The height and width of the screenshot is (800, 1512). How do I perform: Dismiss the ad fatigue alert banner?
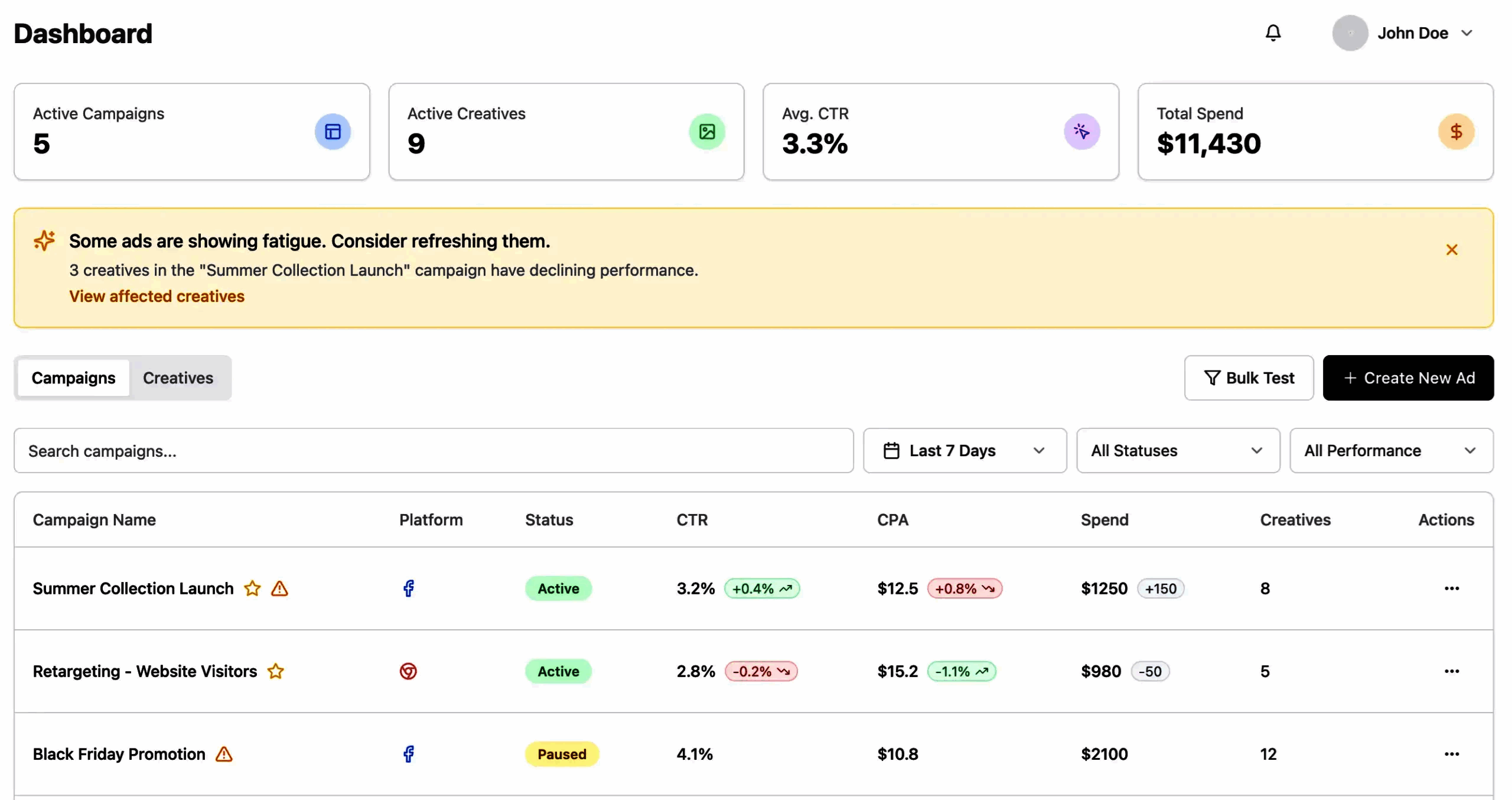[x=1452, y=250]
